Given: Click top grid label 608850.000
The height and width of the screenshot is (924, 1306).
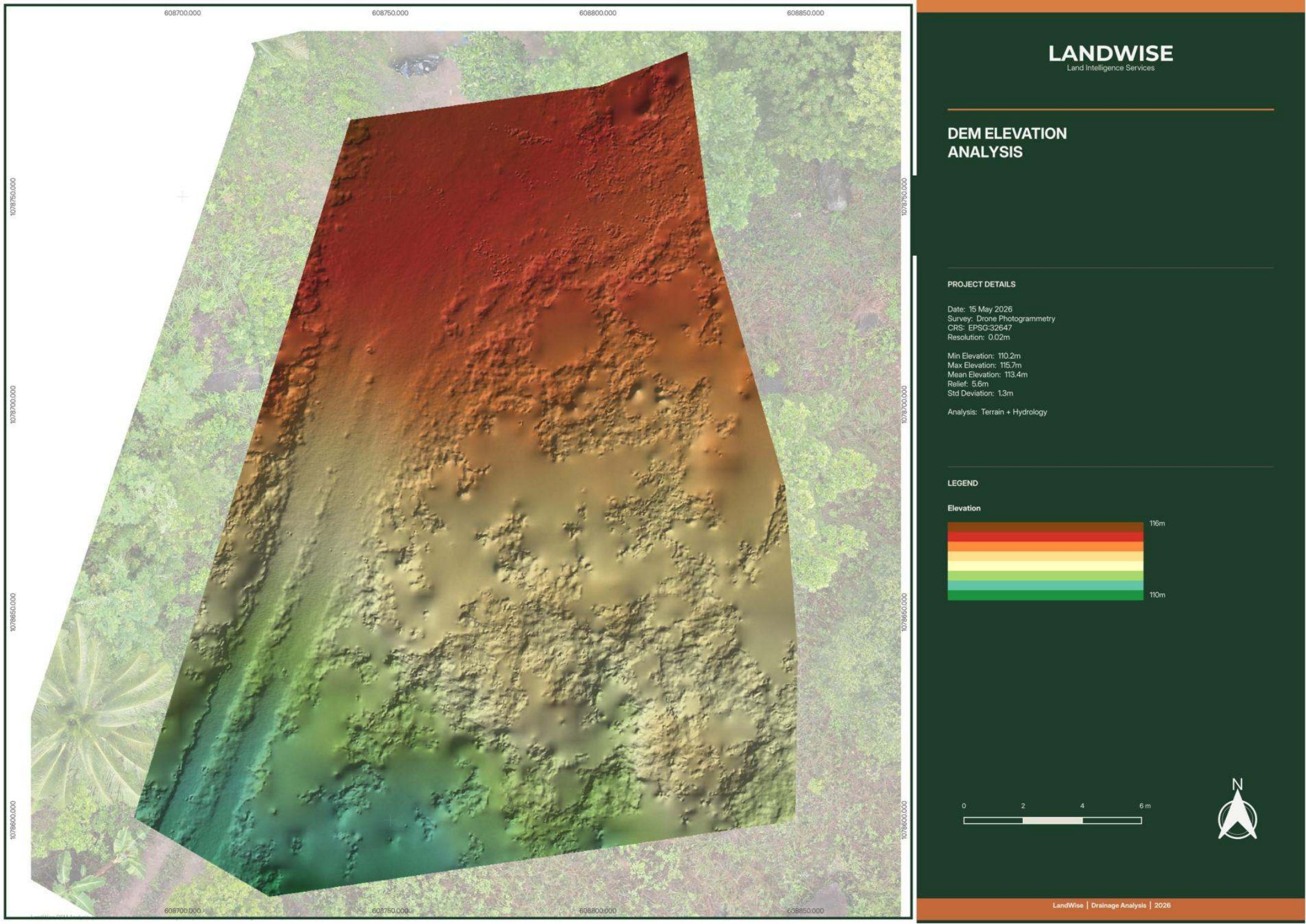Looking at the screenshot, I should (x=805, y=13).
